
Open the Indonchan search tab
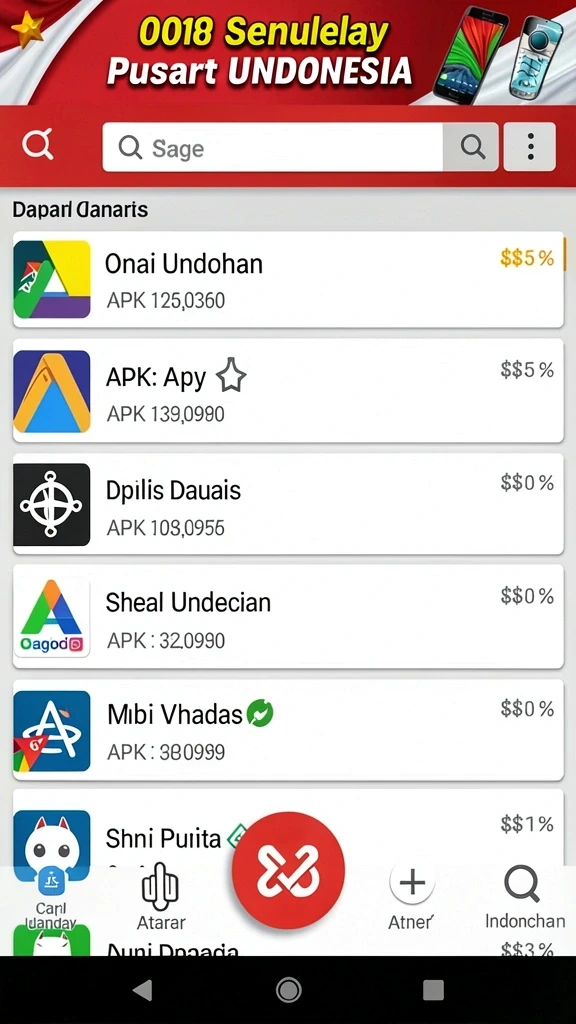[x=524, y=896]
